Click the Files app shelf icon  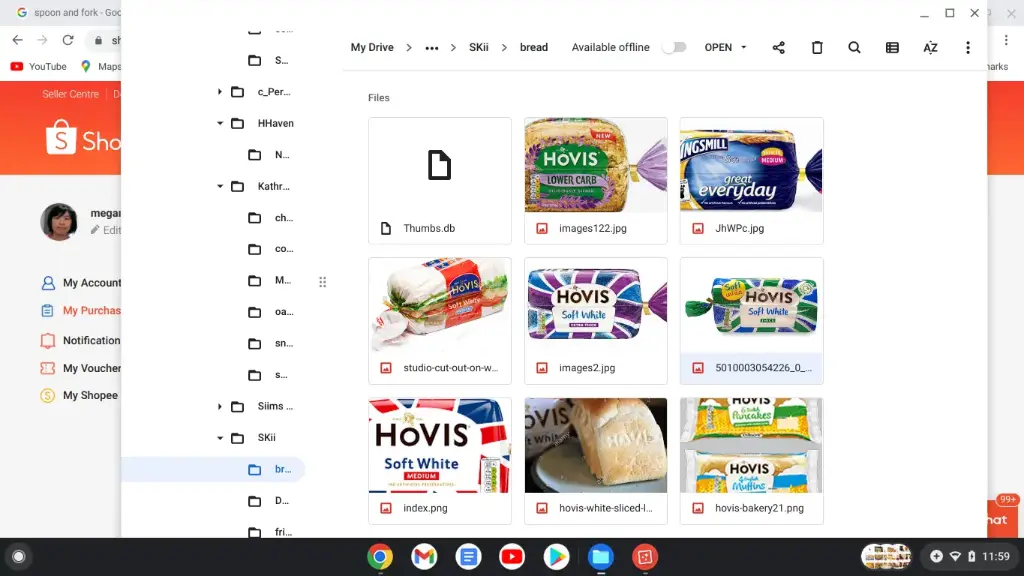pos(601,557)
